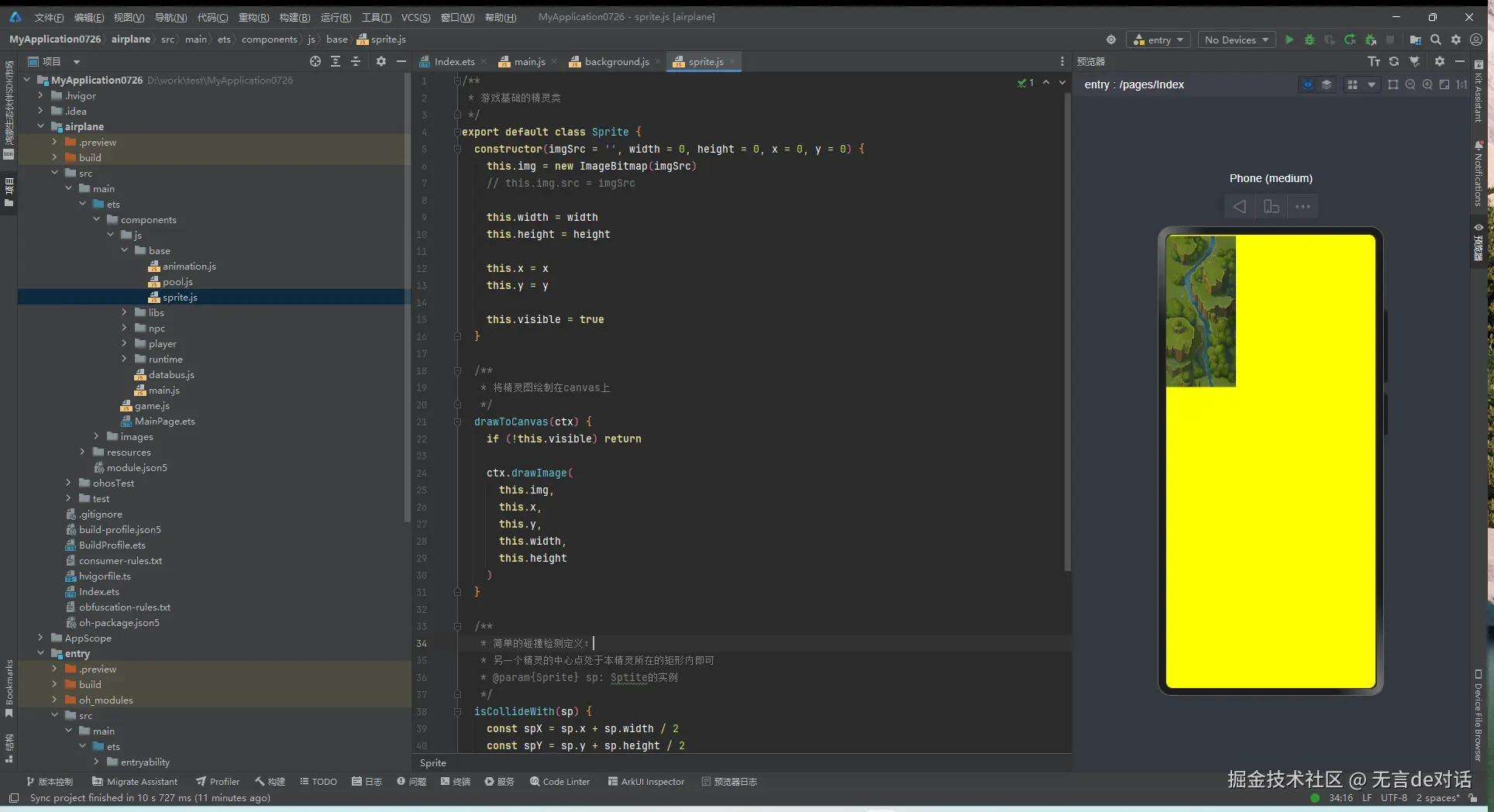Rotate the preview device orientation
The height and width of the screenshot is (812, 1494).
coord(1272,206)
